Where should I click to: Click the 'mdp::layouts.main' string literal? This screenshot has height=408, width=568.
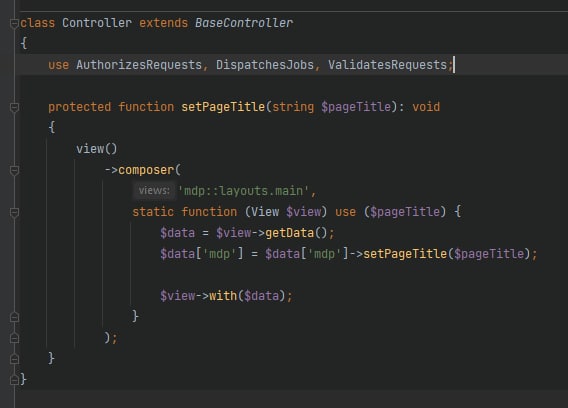coord(243,191)
